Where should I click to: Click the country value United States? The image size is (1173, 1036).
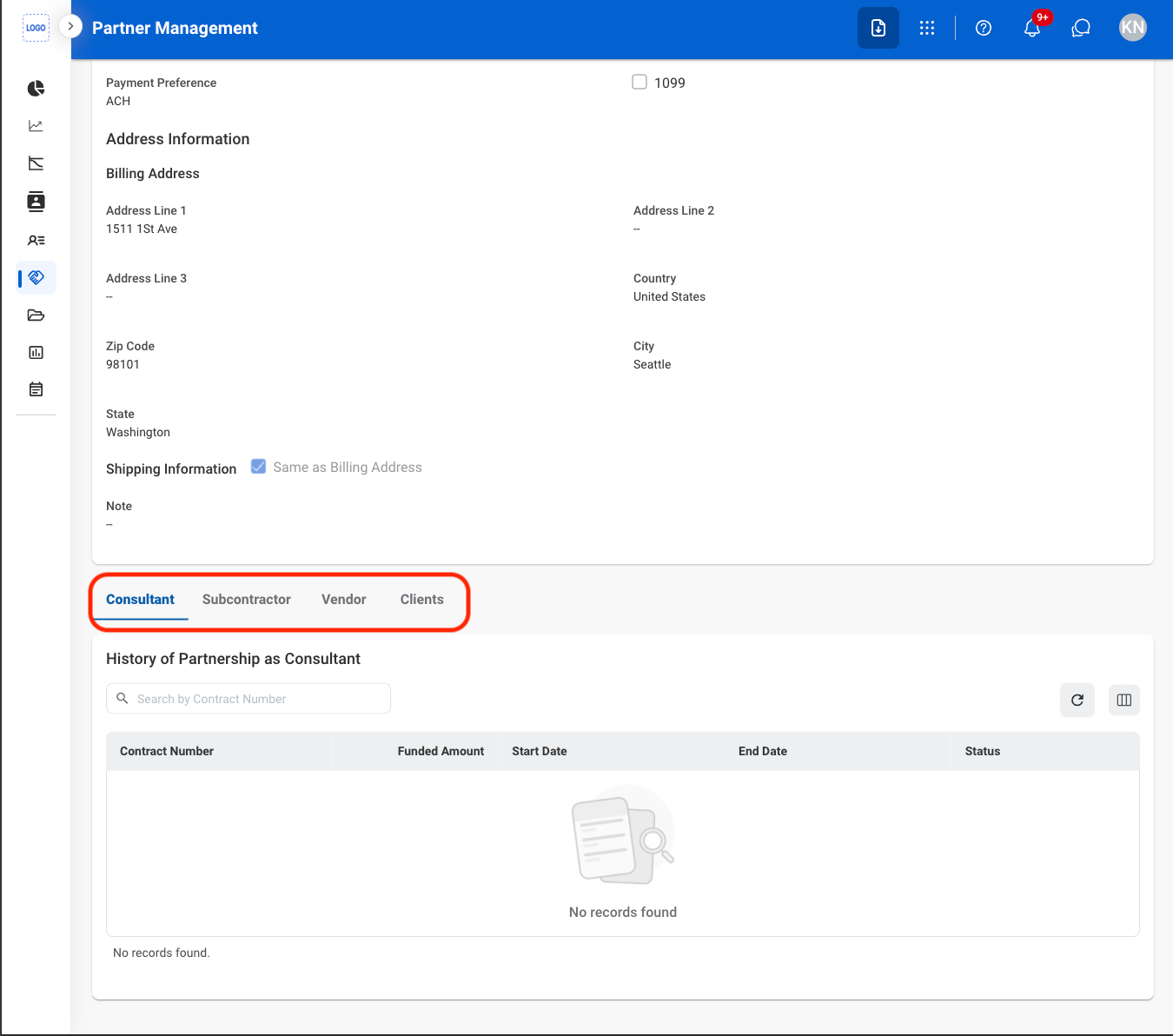tap(669, 296)
